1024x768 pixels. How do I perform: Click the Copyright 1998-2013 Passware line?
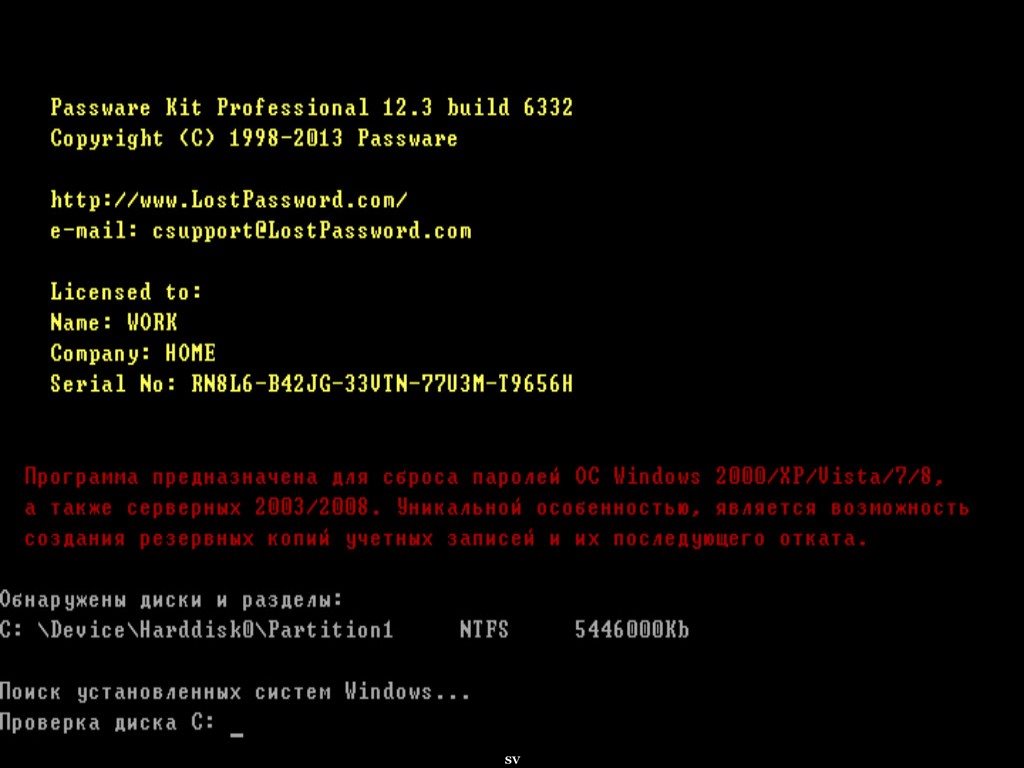tap(254, 138)
